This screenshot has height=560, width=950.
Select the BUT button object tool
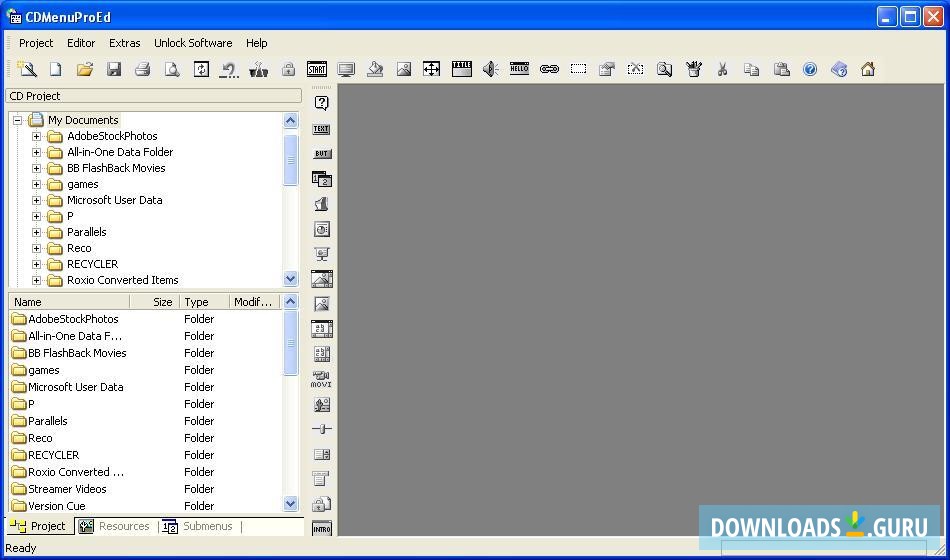321,153
